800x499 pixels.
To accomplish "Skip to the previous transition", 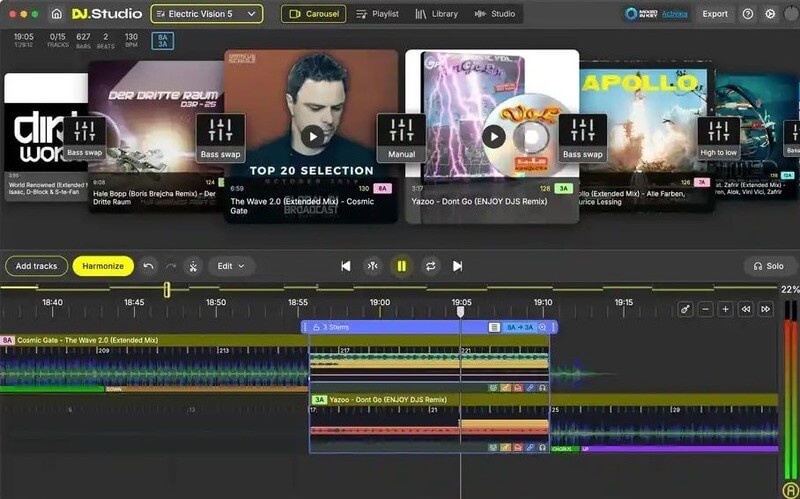I will click(x=346, y=266).
